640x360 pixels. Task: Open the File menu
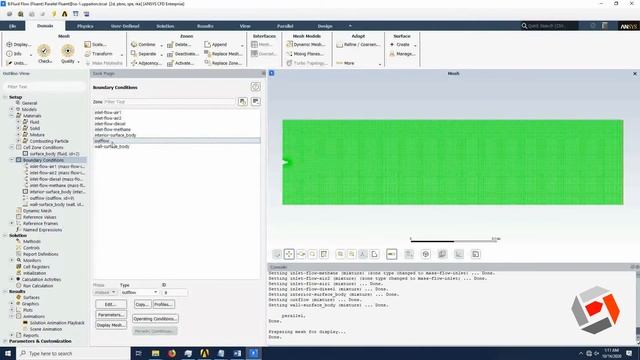click(x=13, y=26)
